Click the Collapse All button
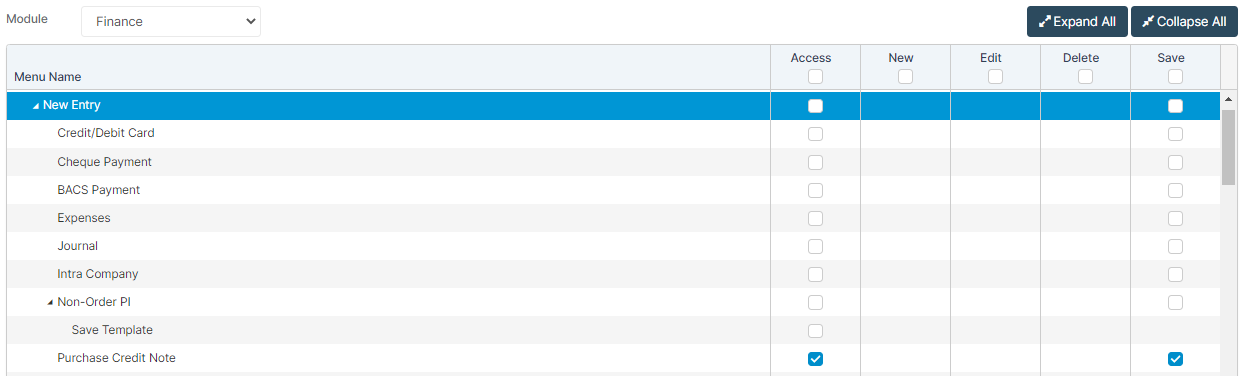The height and width of the screenshot is (376, 1243). 1184,22
